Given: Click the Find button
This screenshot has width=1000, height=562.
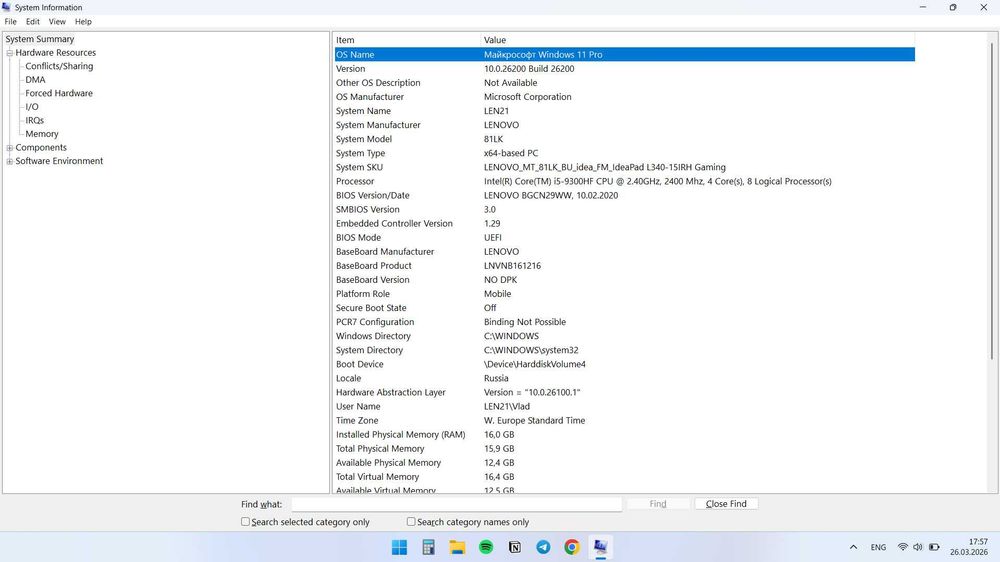Looking at the screenshot, I should 658,504.
